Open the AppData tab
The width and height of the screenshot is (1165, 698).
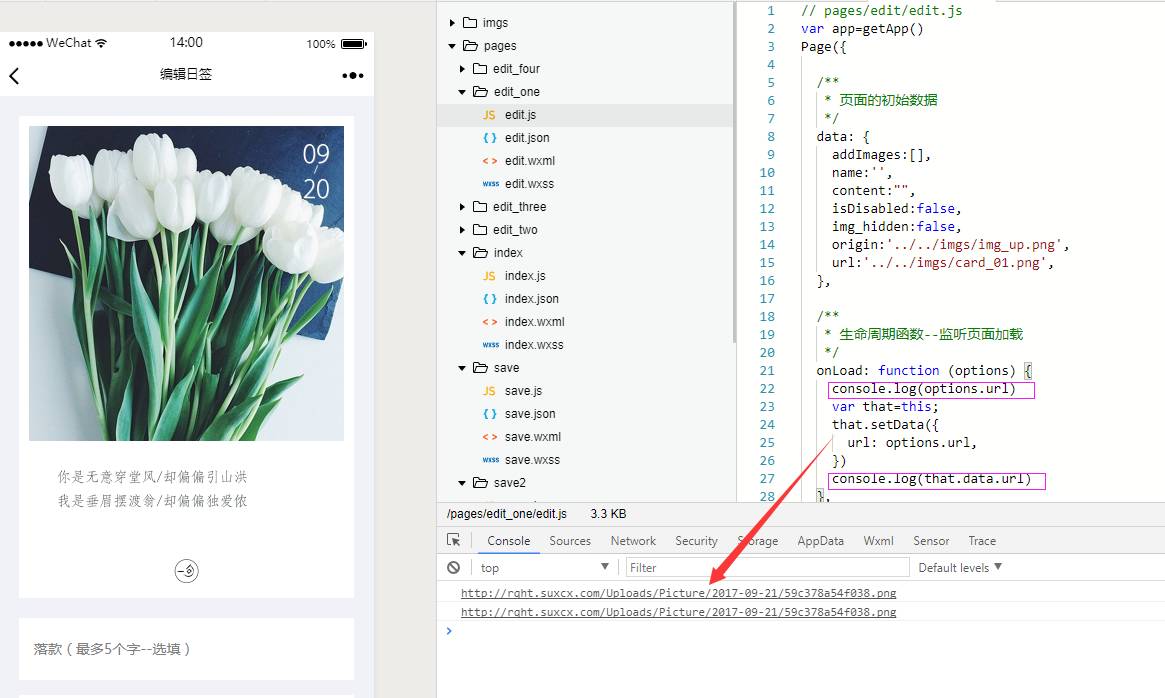pyautogui.click(x=820, y=541)
